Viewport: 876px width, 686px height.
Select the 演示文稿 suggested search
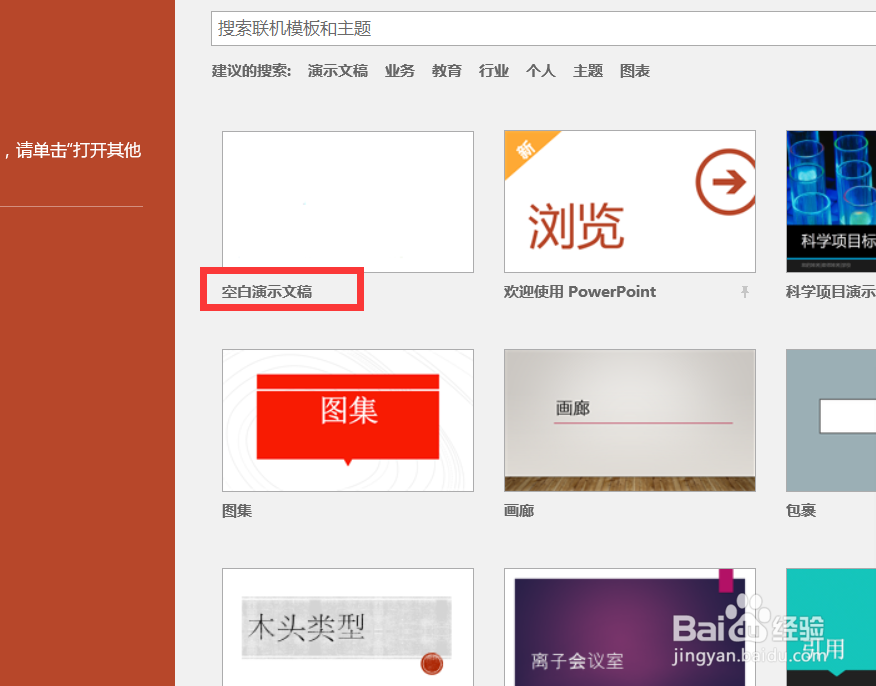(x=337, y=71)
